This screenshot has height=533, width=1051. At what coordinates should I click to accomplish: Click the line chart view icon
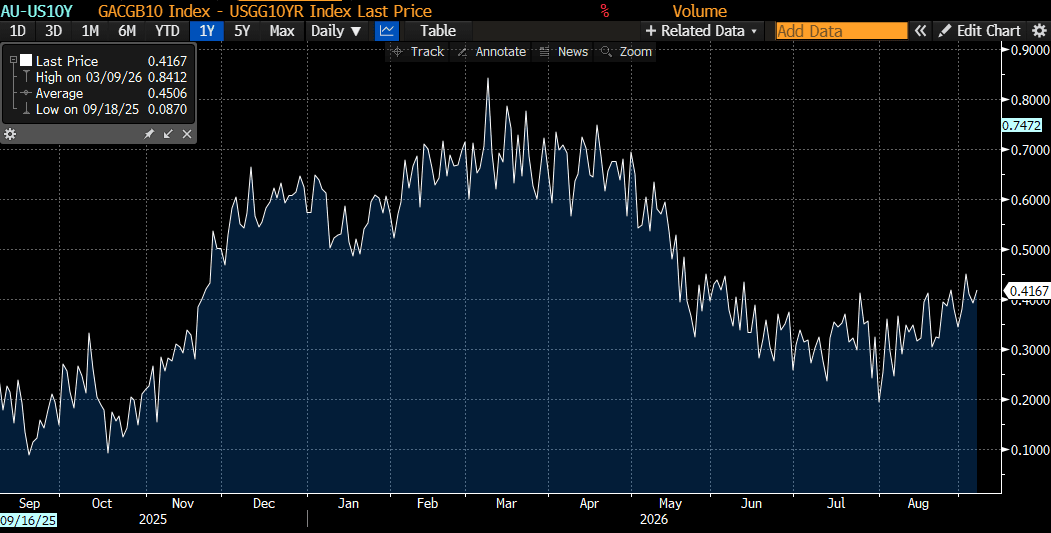386,31
